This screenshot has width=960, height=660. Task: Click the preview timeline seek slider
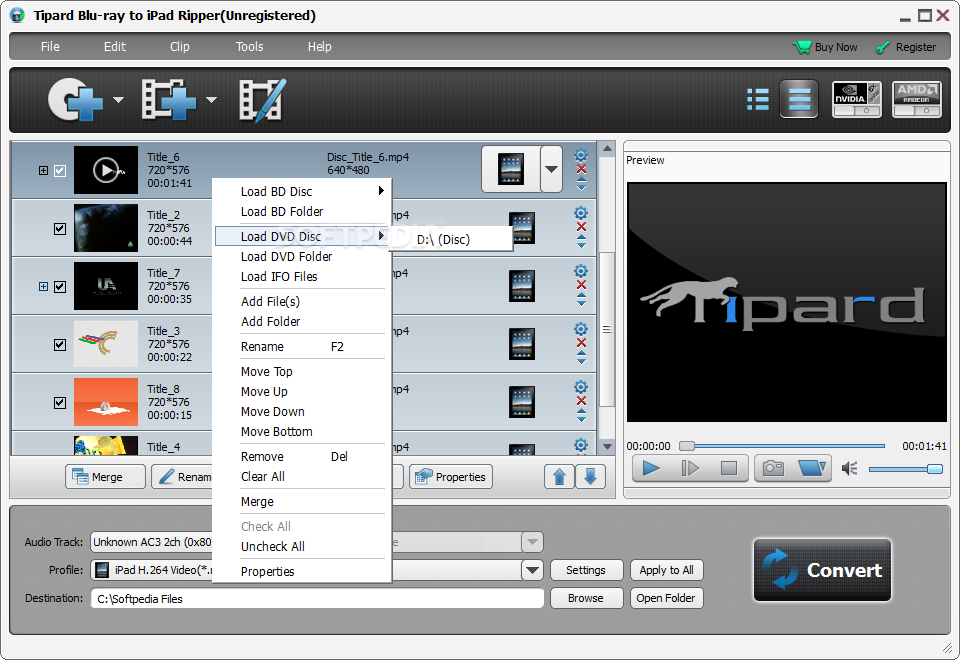click(782, 446)
